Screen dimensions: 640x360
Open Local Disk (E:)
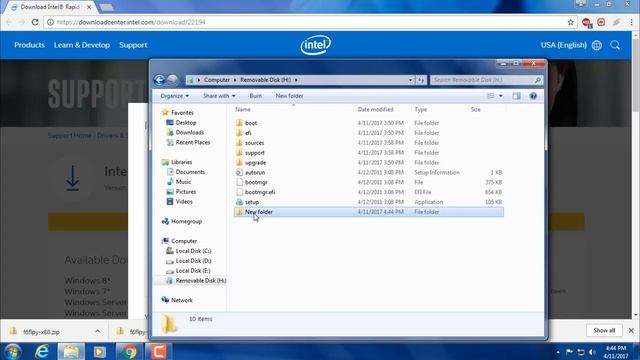coord(193,271)
